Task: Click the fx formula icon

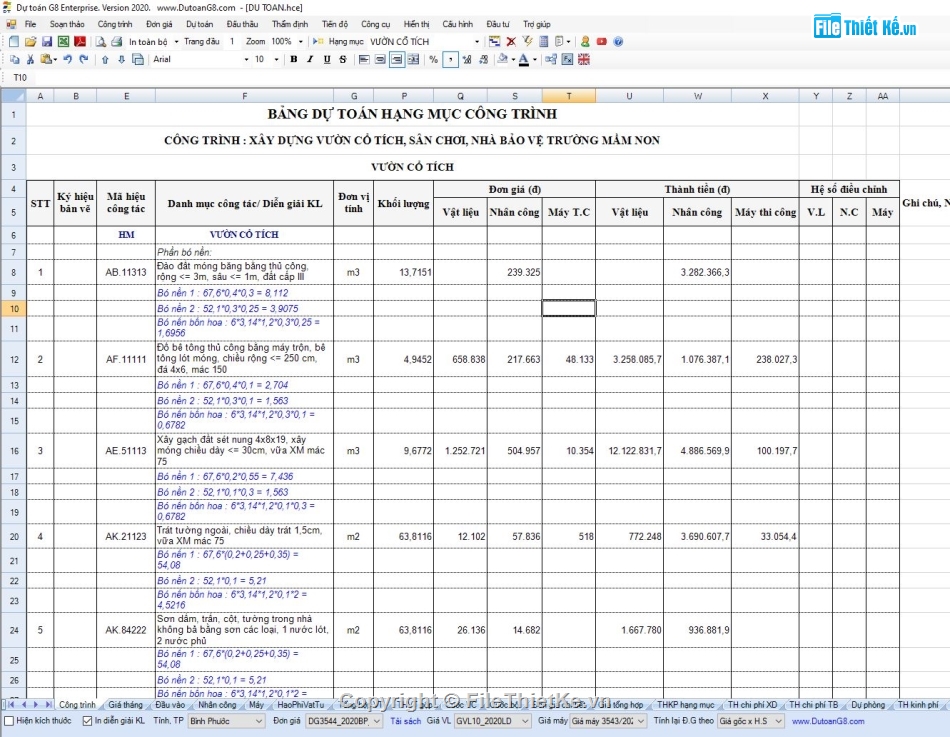Action: tap(567, 59)
